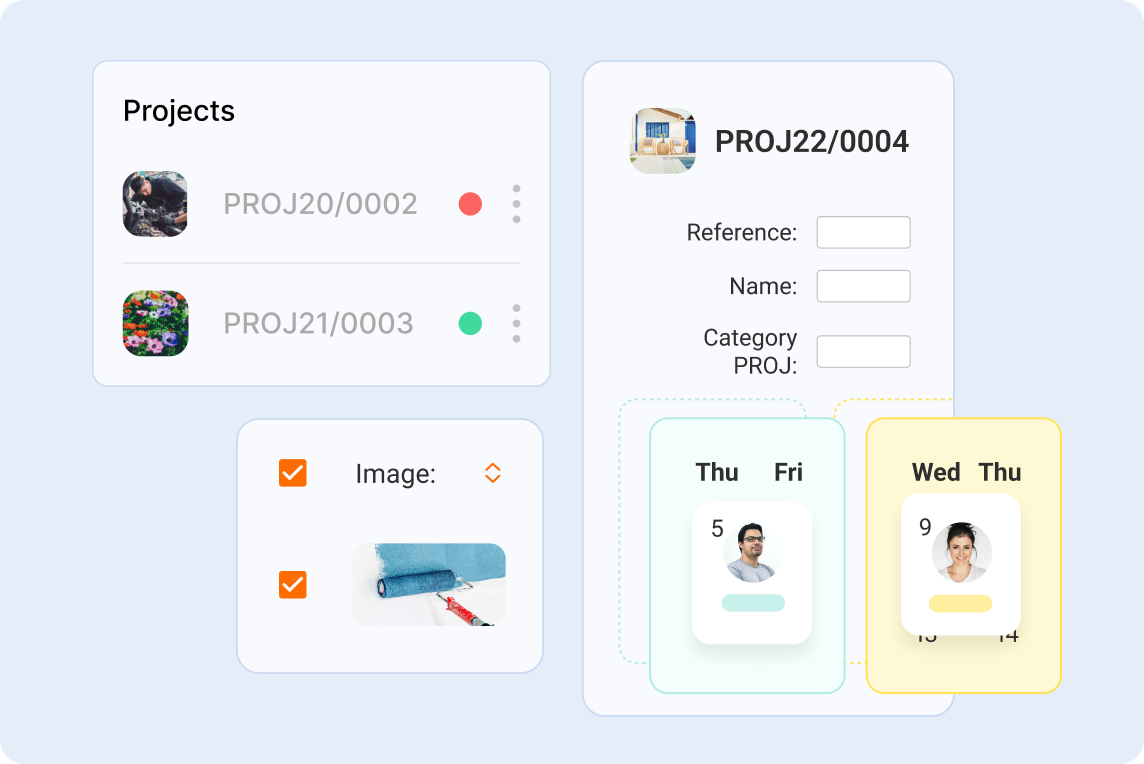Viewport: 1144px width, 764px height.
Task: Click the red status dot for PROJ20/0002
Action: point(470,204)
